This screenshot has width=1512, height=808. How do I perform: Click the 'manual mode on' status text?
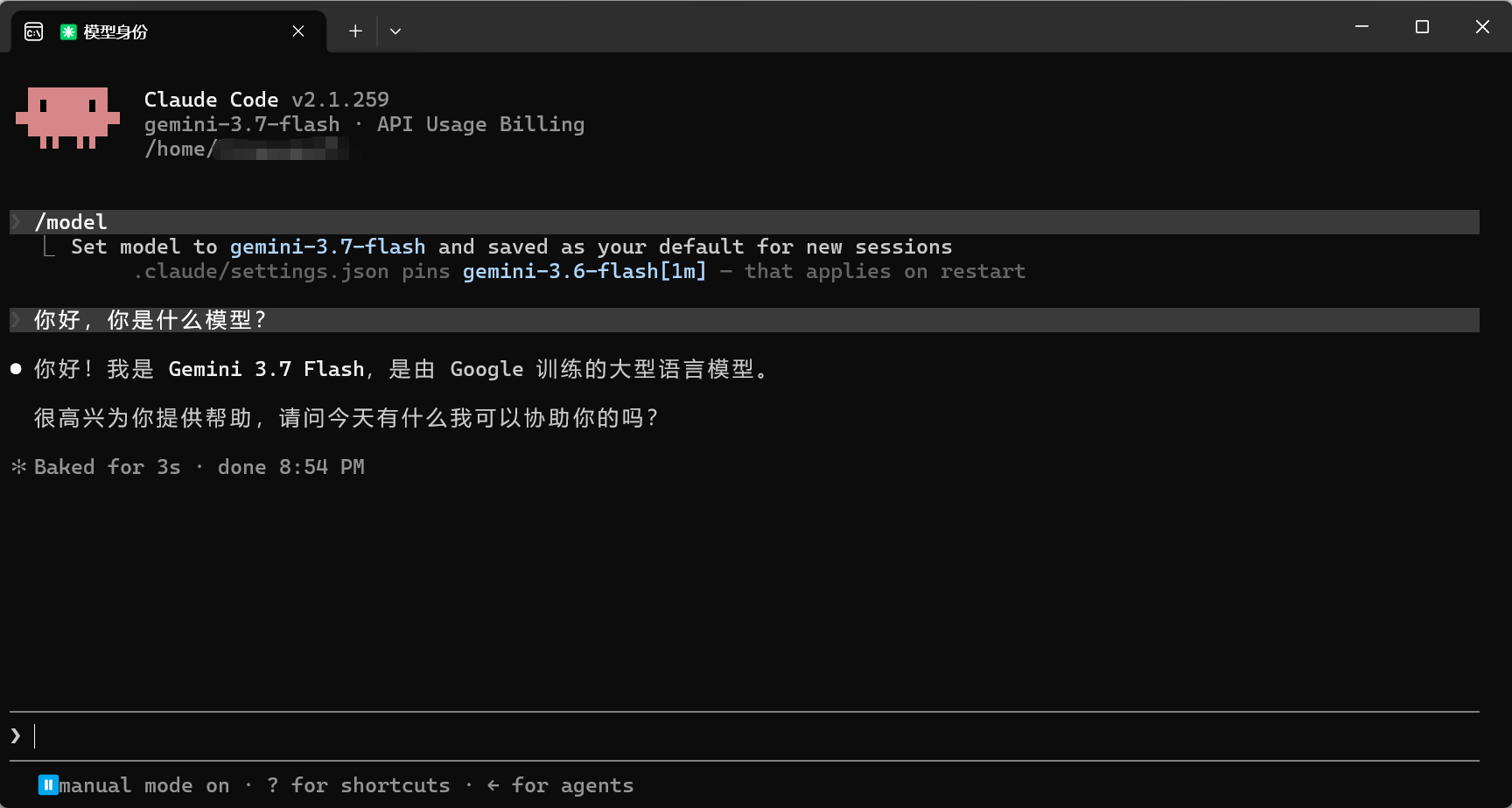[144, 785]
